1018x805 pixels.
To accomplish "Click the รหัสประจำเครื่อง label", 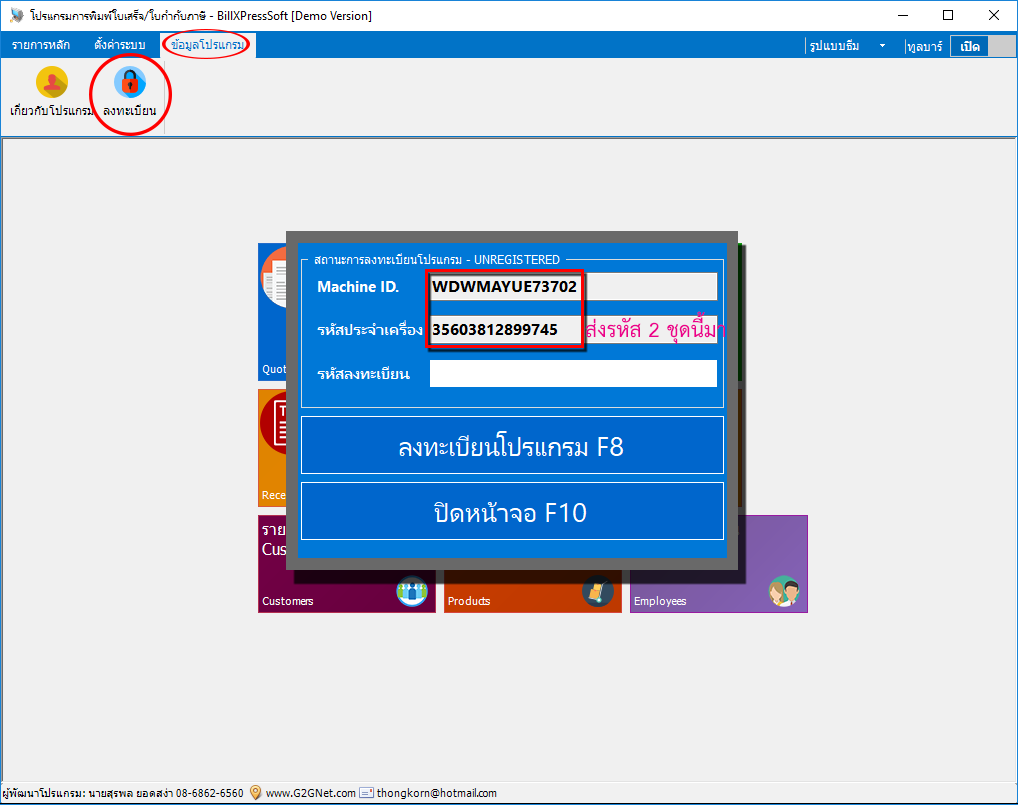I will tap(369, 330).
